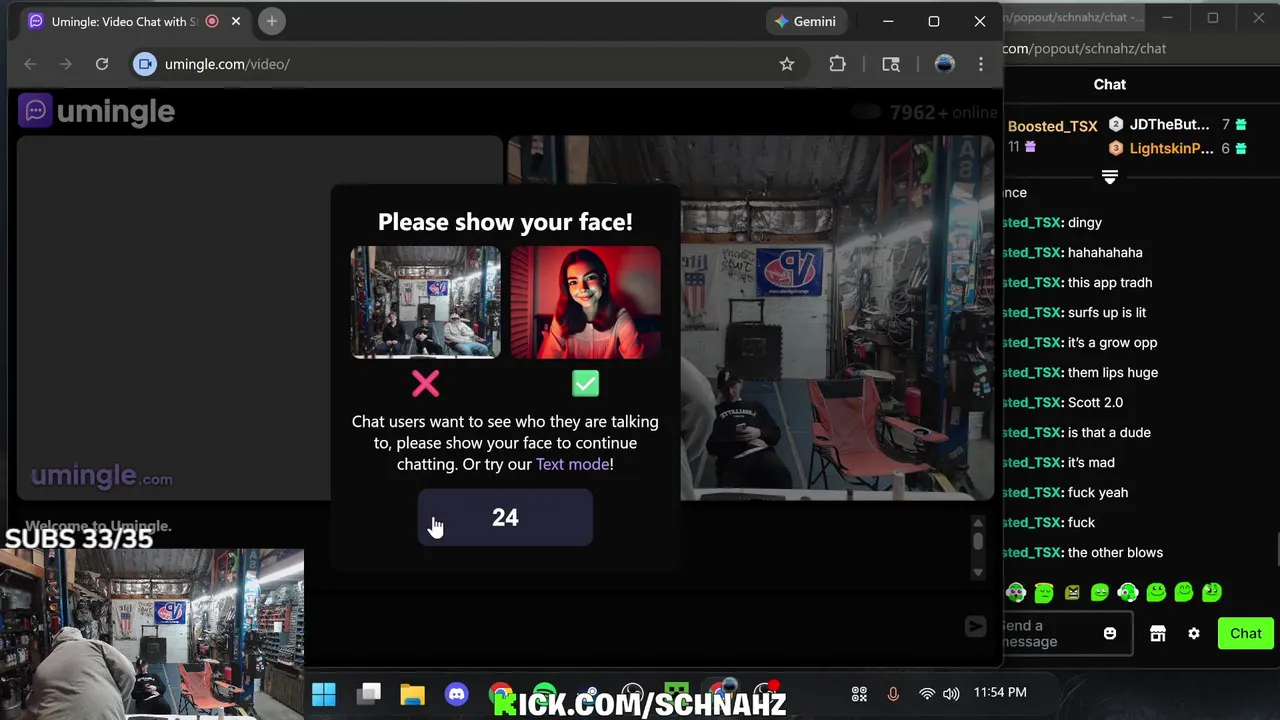1280x720 pixels.
Task: Click chat message 'is that a dude'
Action: [x=1109, y=432]
